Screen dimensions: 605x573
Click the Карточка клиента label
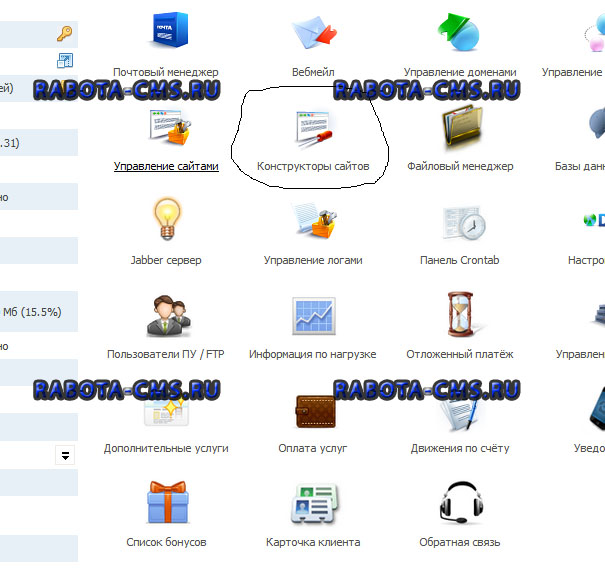313,542
